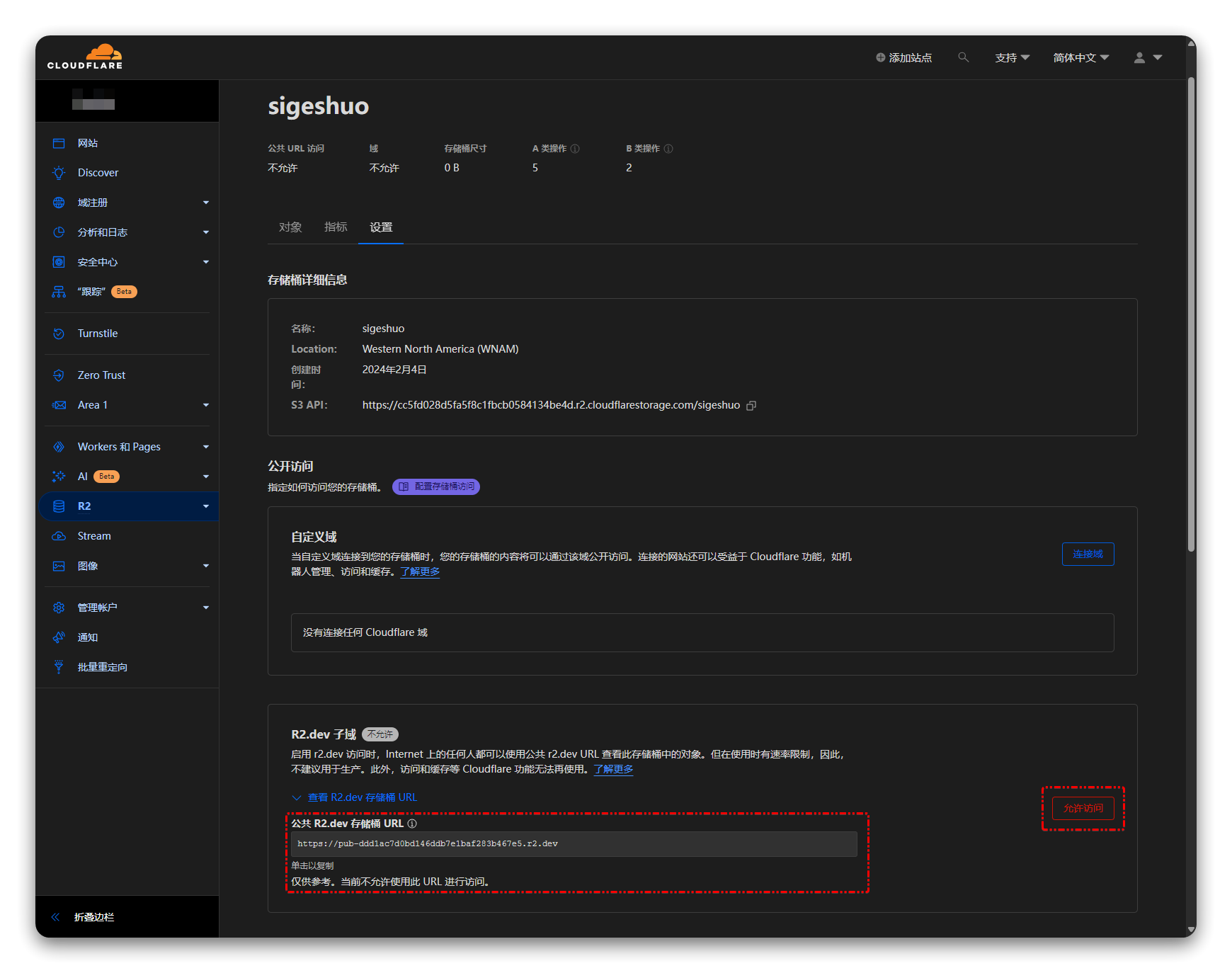Click the Turnstile icon

pyautogui.click(x=59, y=334)
